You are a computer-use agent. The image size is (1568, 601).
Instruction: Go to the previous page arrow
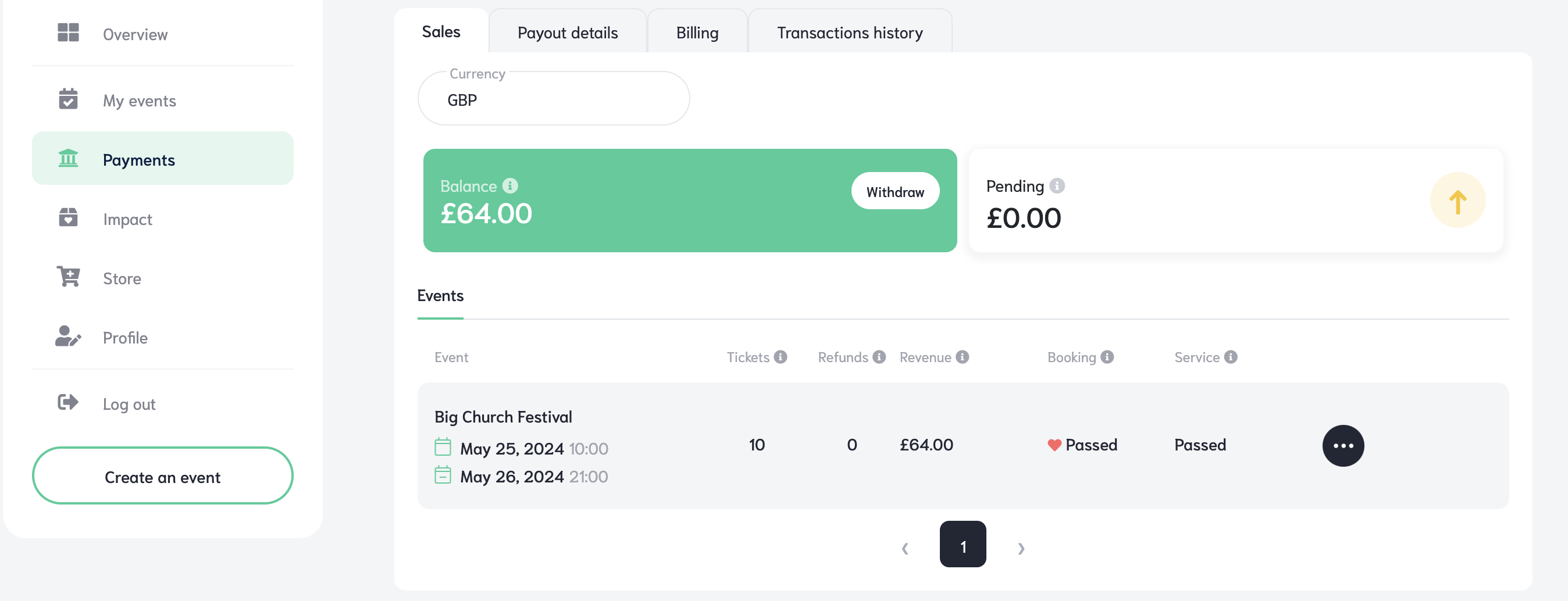tap(905, 548)
